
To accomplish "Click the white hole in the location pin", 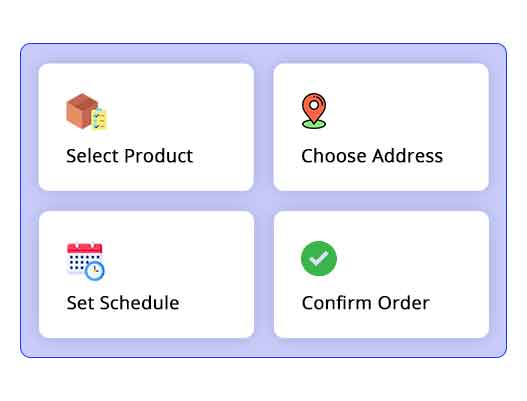I will click(x=314, y=105).
